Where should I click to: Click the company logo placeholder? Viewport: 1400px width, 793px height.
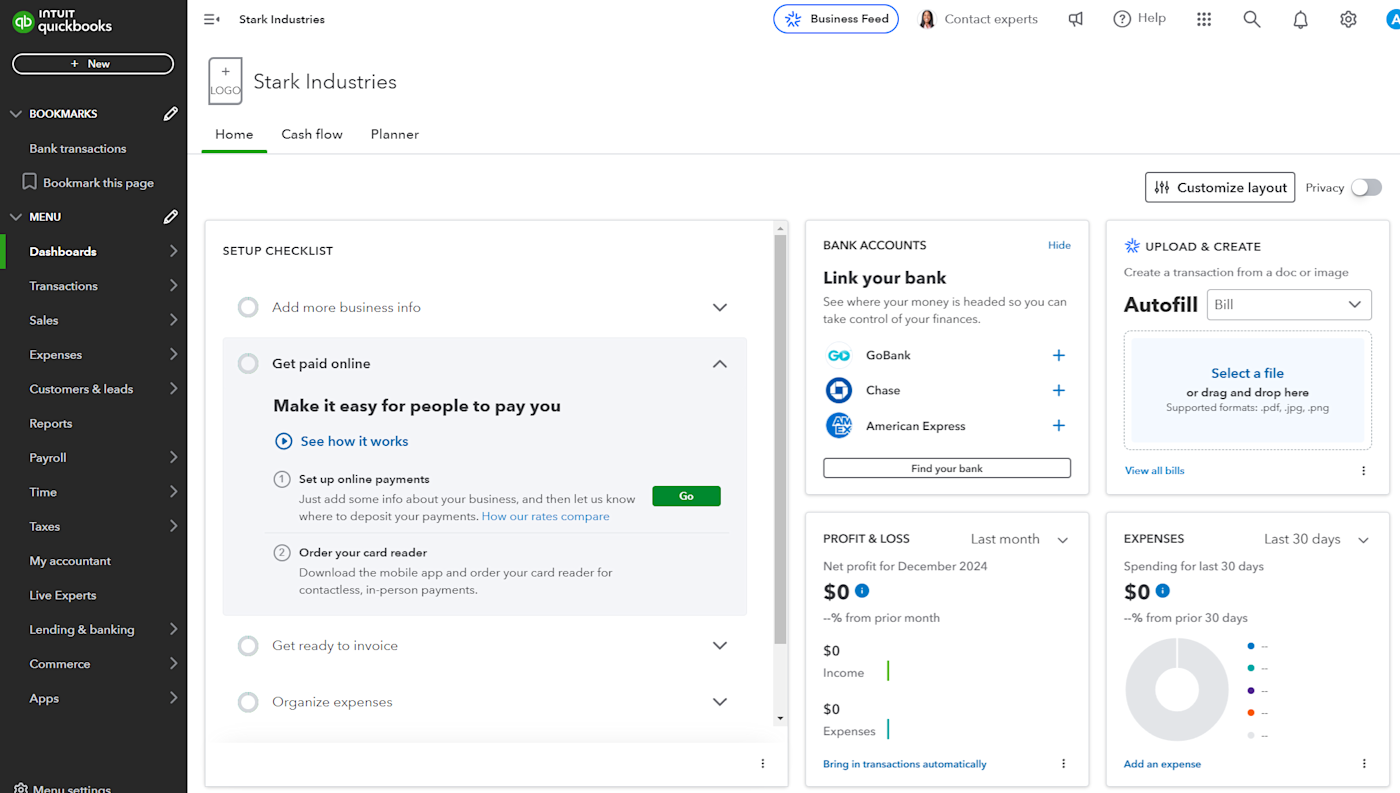tap(225, 81)
